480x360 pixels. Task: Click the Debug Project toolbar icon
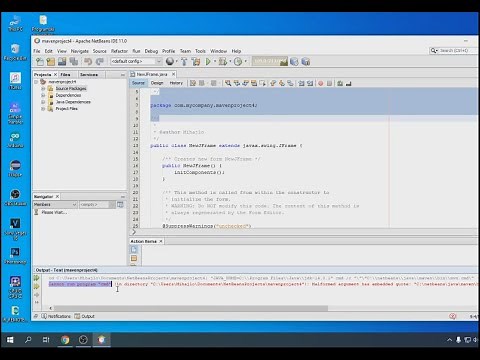coord(223,61)
